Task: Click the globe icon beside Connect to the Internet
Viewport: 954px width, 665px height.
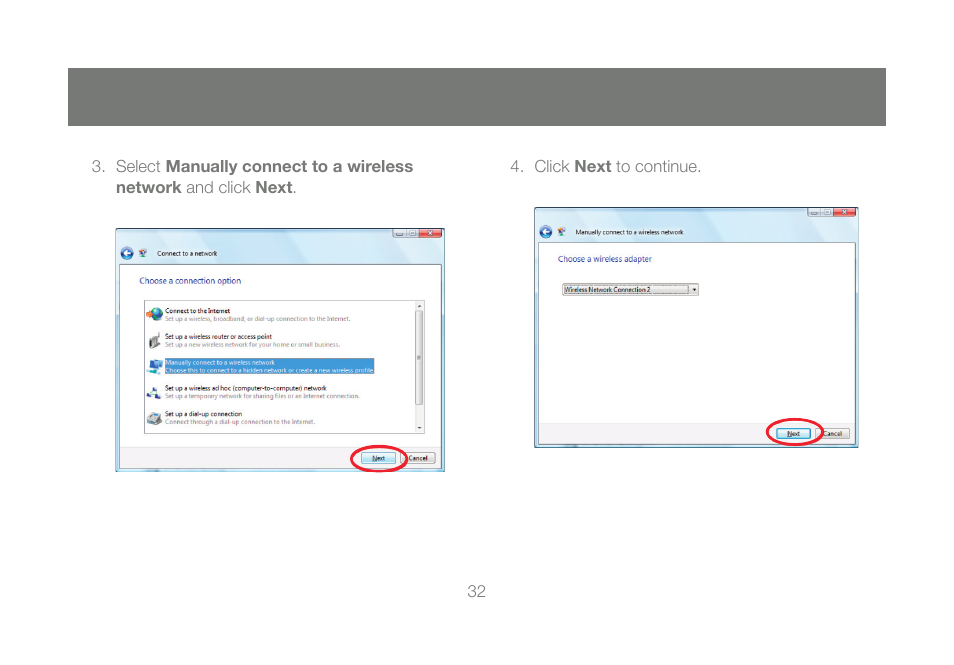Action: pos(155,314)
